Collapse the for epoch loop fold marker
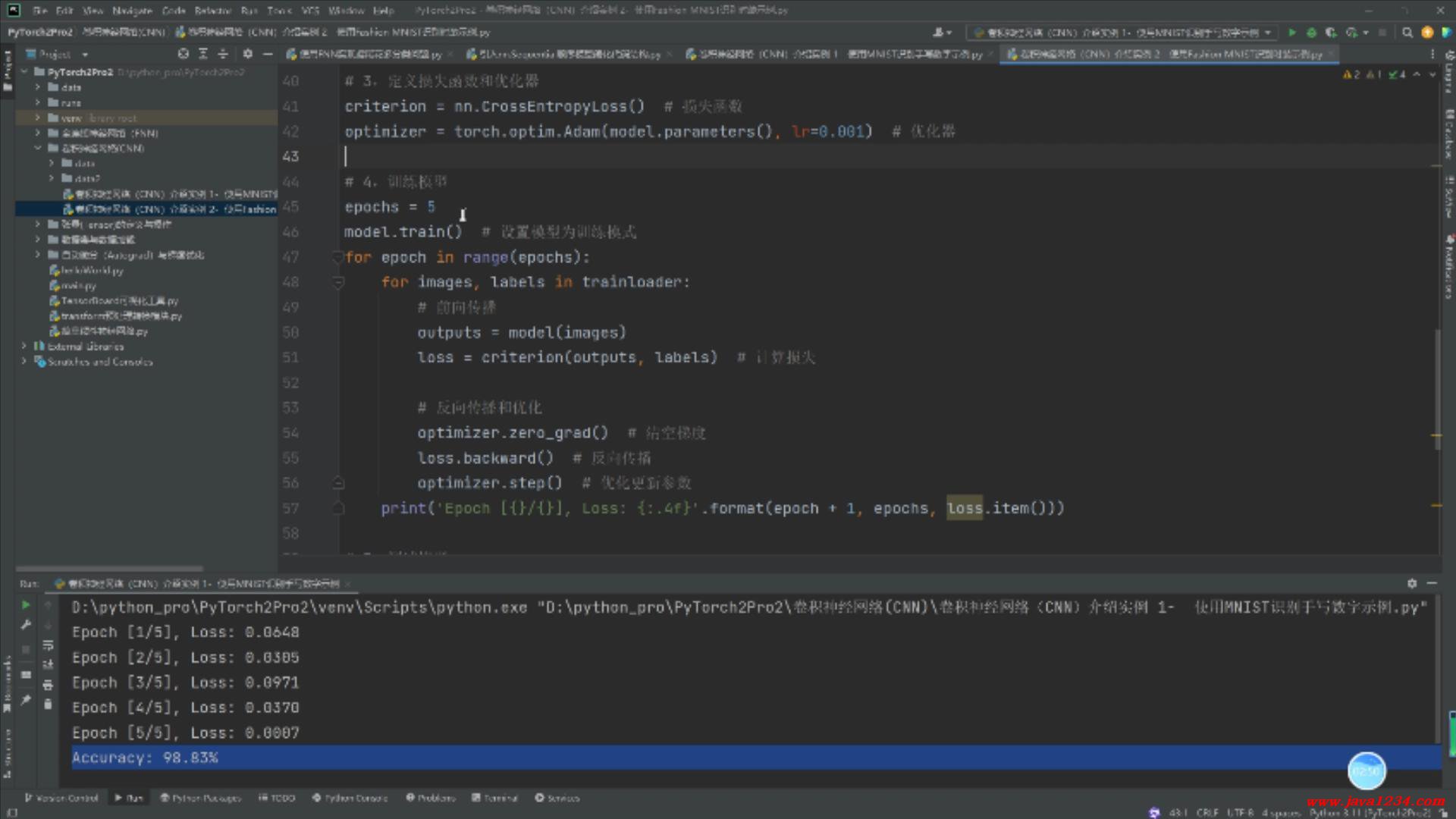The width and height of the screenshot is (1456, 819). (x=338, y=258)
